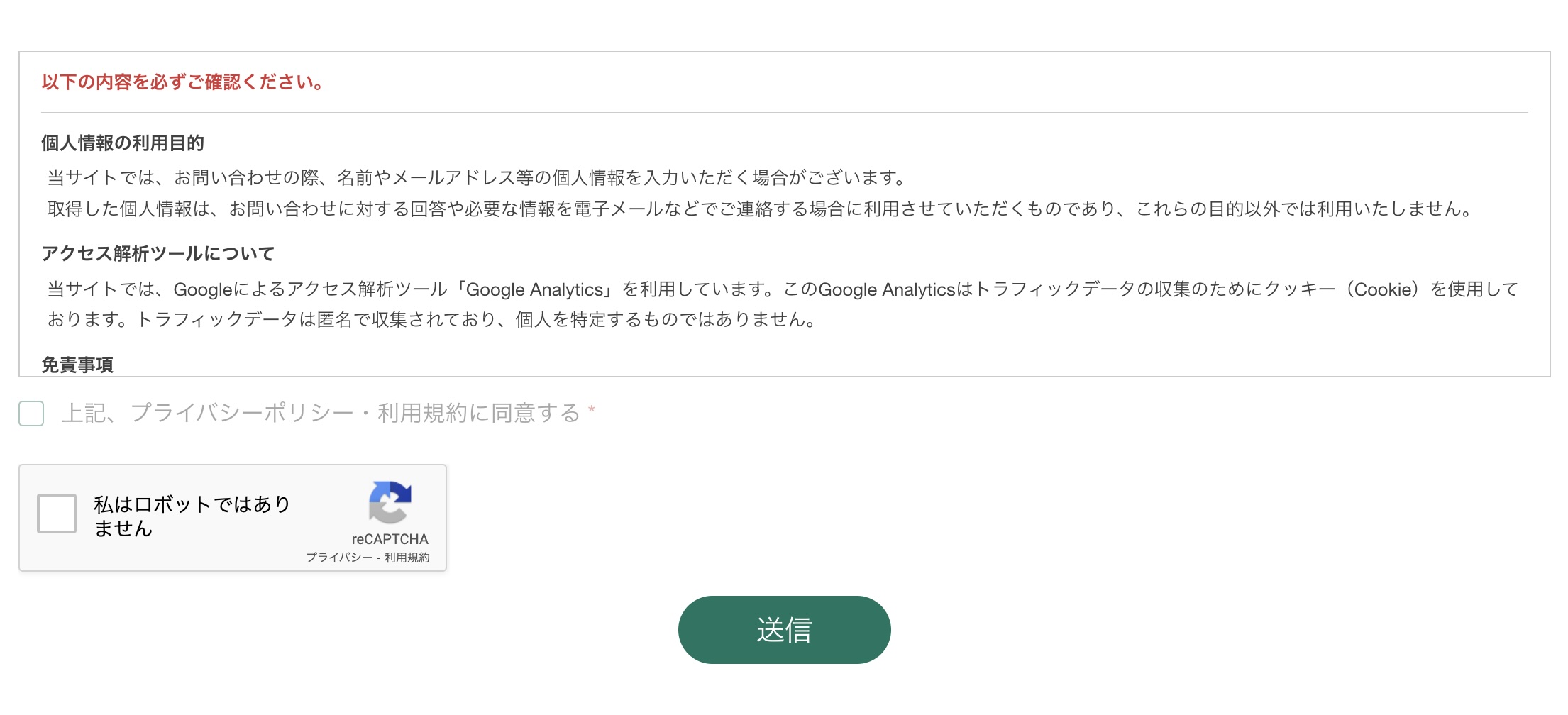Click the label 上記、プライバシーポリシー・利用規約に同意する
The width and height of the screenshot is (1568, 715).
321,413
